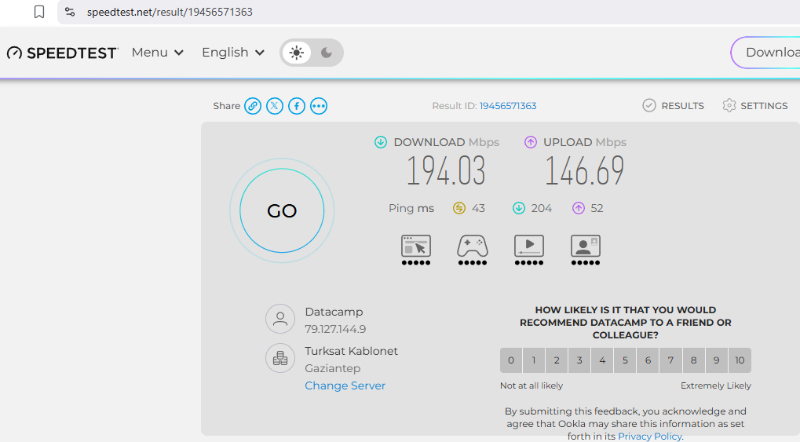Copy the result link via Share link icon
This screenshot has height=442, width=800.
[253, 106]
